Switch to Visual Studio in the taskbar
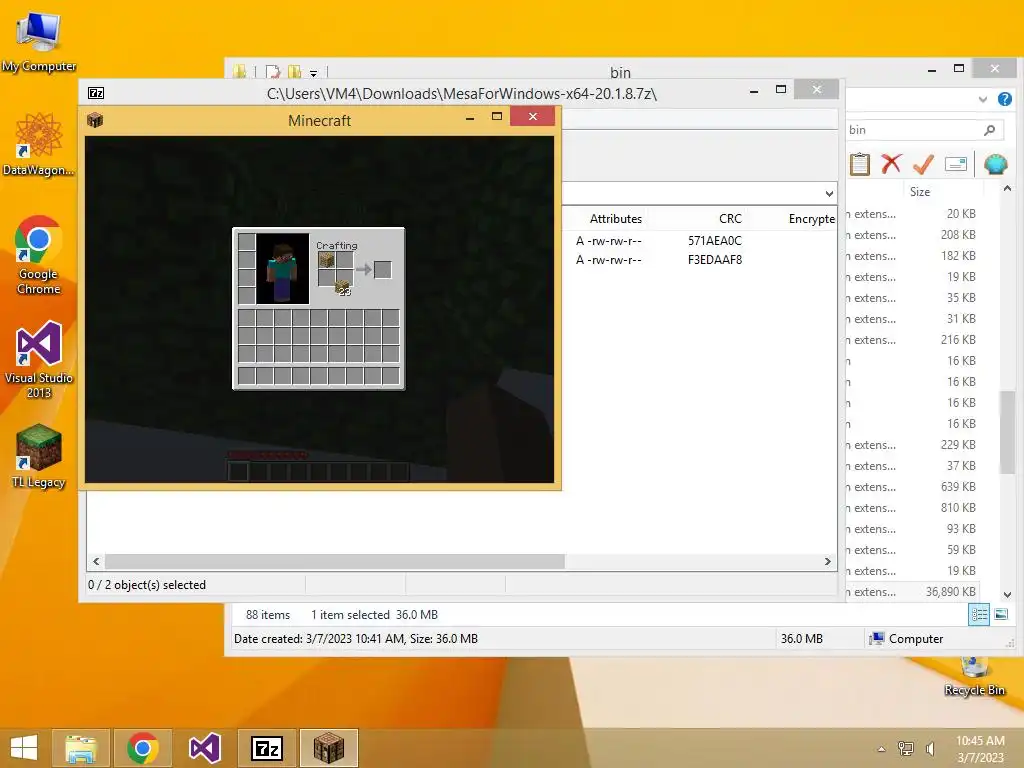 point(204,748)
